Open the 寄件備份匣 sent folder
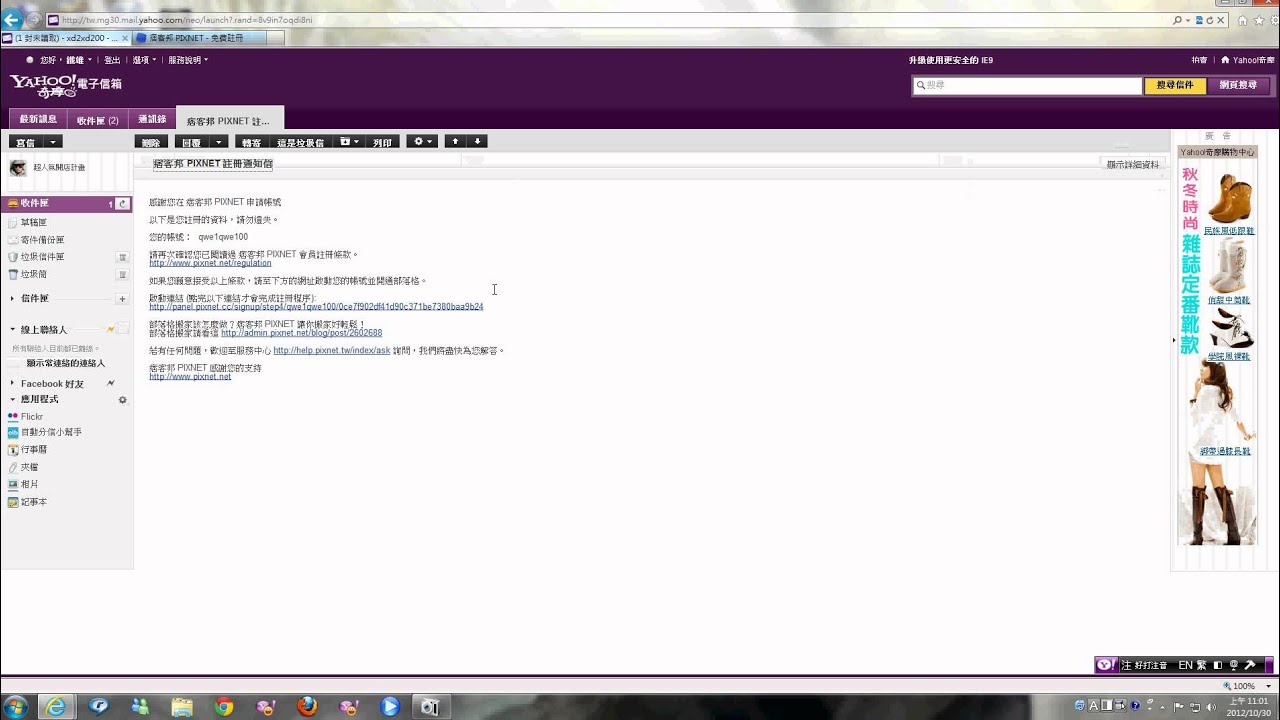The width and height of the screenshot is (1280, 720). click(x=43, y=240)
